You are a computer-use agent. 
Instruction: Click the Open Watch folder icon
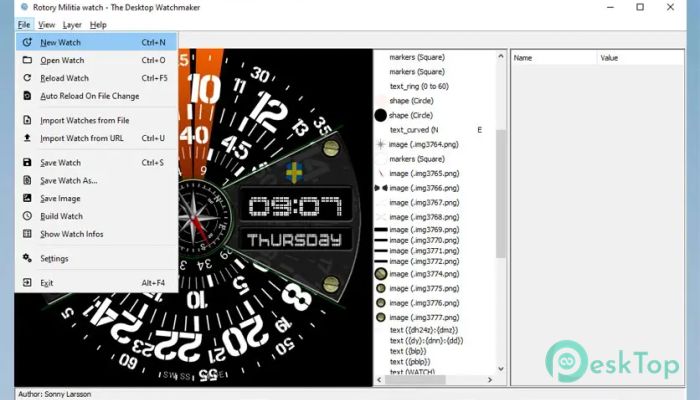click(x=27, y=60)
